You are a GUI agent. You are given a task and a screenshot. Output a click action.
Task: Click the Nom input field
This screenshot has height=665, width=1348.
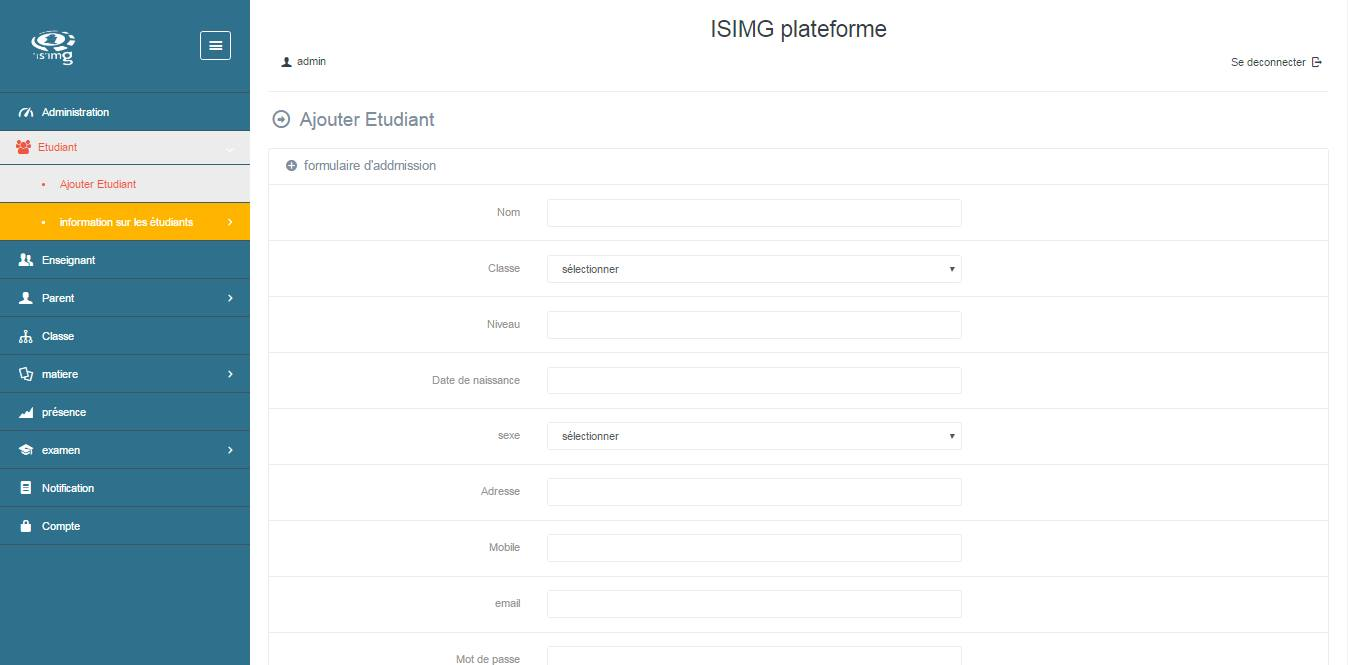(754, 213)
